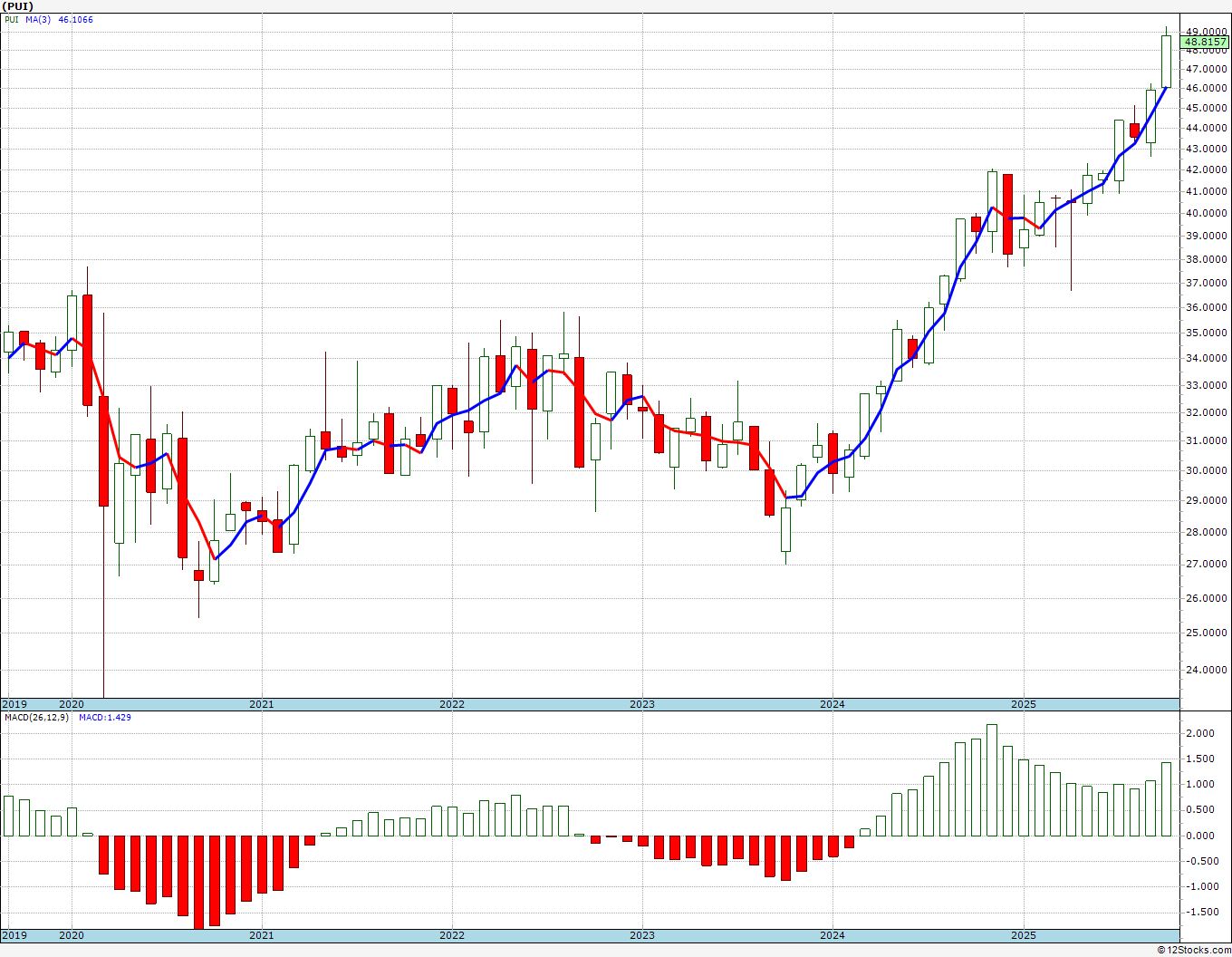Click the 41.0000 price axis label
This screenshot has height=957, width=1232.
1206,191
